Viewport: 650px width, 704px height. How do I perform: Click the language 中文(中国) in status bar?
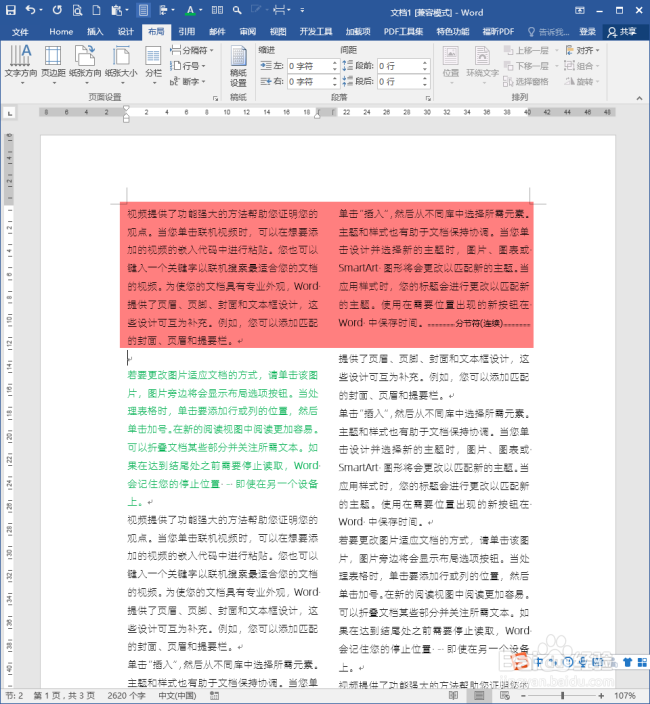(177, 695)
